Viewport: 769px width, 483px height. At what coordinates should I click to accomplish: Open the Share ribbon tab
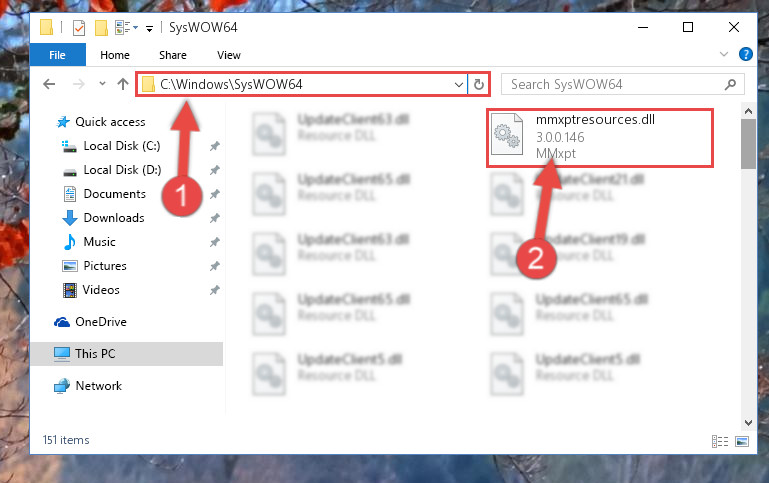173,55
